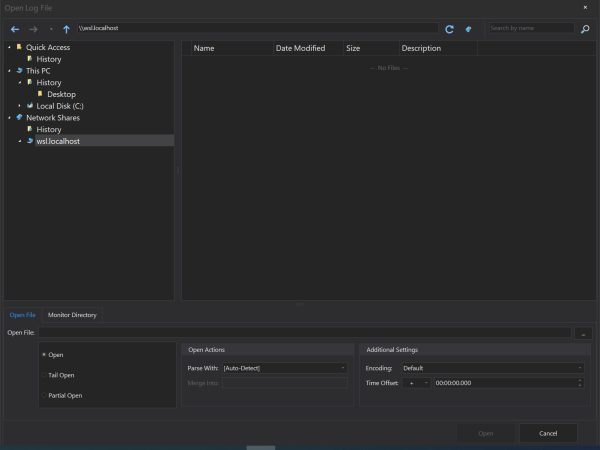This screenshot has width=600, height=450.
Task: Click the wsl.localhost host icon
Action: coord(30,141)
